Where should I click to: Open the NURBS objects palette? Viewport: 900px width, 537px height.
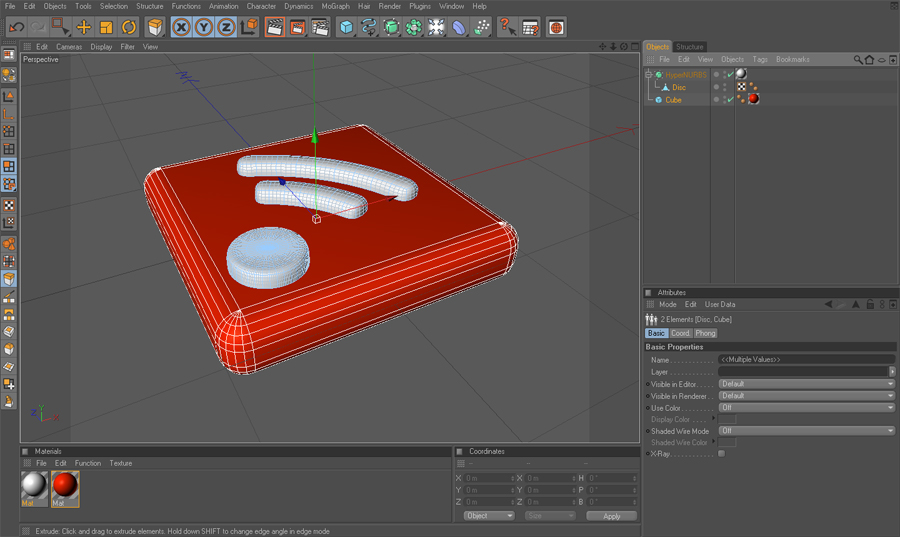(x=391, y=27)
